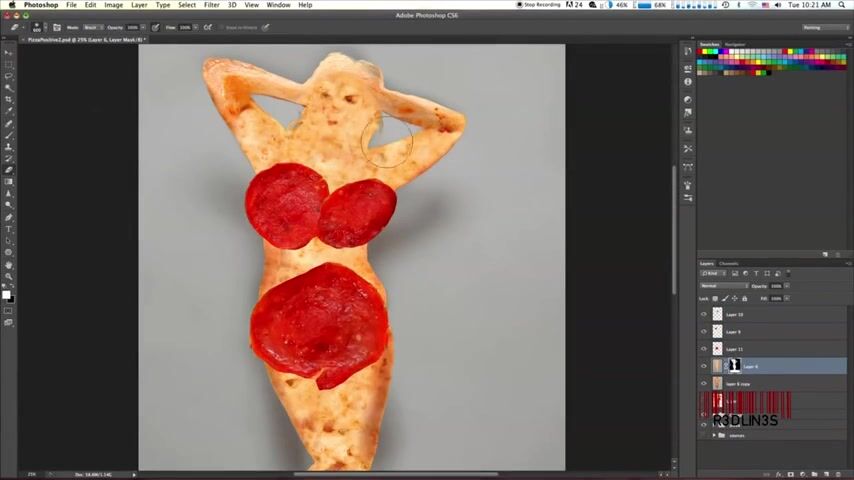The width and height of the screenshot is (854, 480).
Task: Activate the Eraser tool in toolbar
Action: pos(9,170)
